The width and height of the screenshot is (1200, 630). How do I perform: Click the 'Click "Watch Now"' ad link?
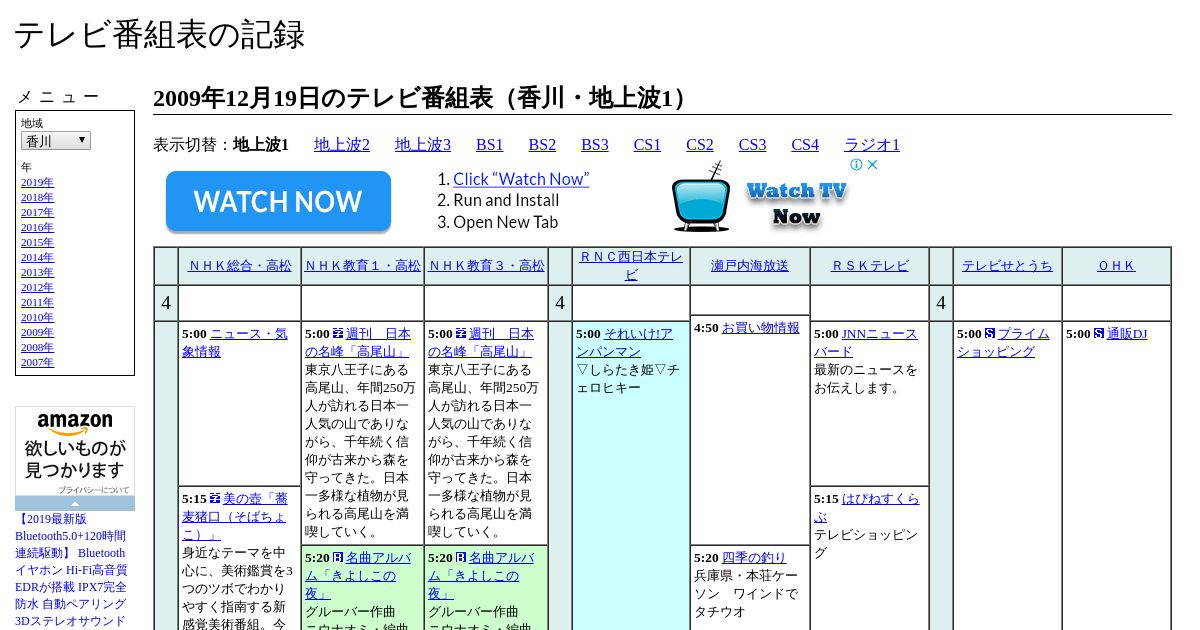click(x=521, y=179)
